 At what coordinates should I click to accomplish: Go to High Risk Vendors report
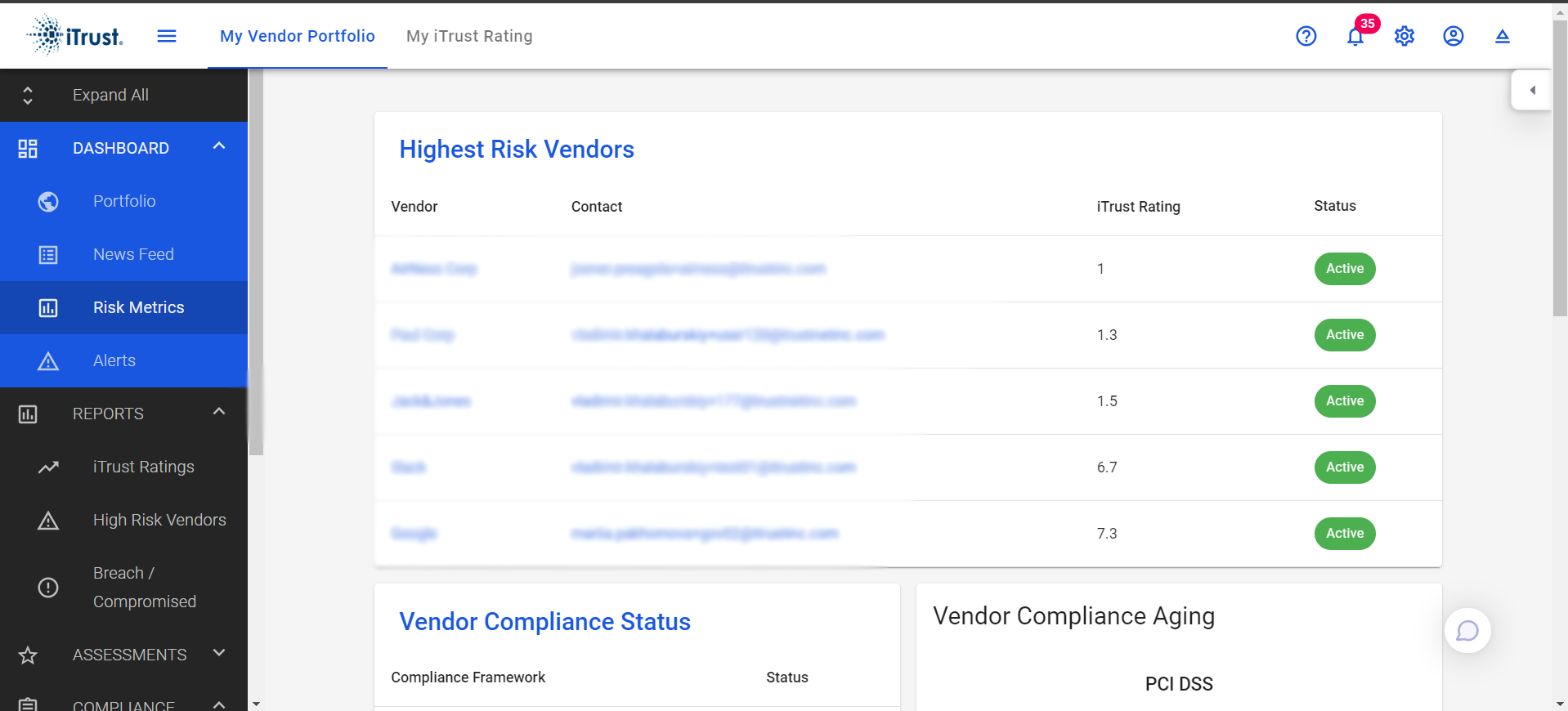[x=159, y=520]
